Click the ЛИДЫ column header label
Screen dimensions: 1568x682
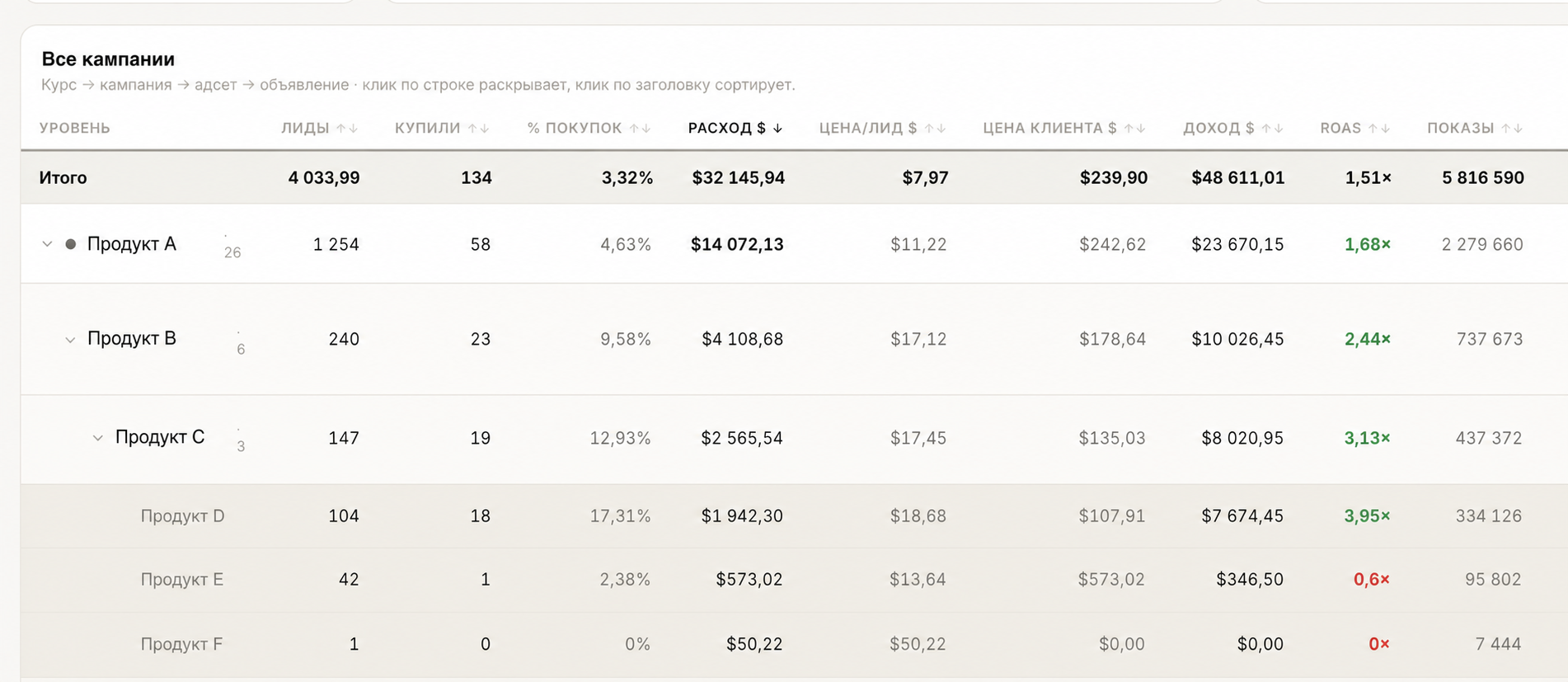click(x=305, y=129)
